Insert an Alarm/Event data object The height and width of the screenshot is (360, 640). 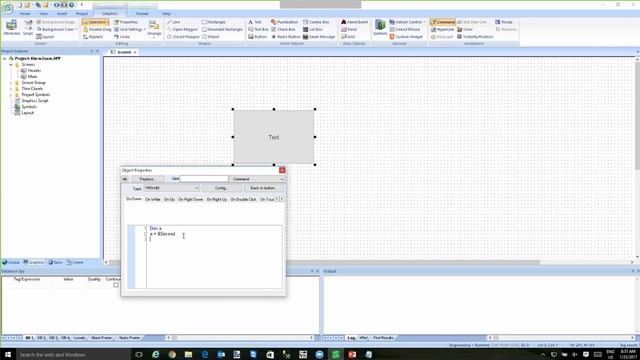tap(354, 22)
